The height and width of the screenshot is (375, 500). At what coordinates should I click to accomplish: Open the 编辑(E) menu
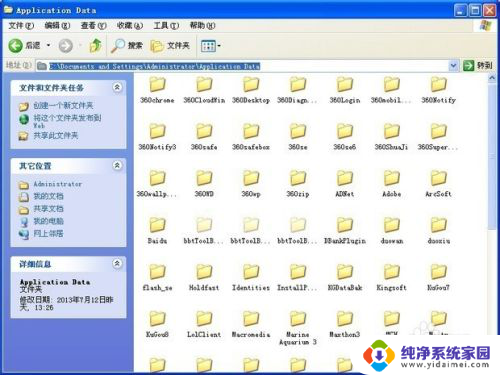click(x=57, y=25)
